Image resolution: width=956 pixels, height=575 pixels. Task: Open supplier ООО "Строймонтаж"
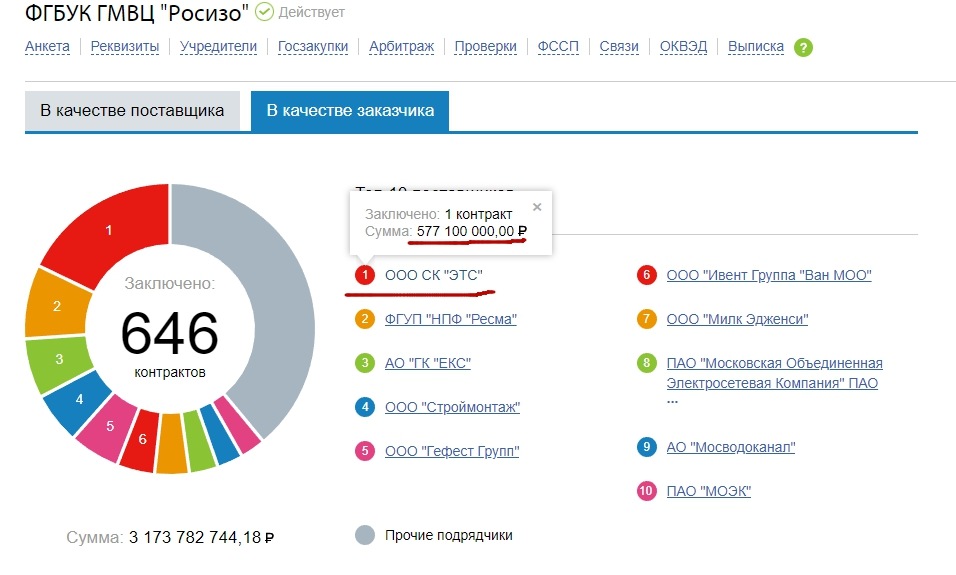[x=452, y=407]
